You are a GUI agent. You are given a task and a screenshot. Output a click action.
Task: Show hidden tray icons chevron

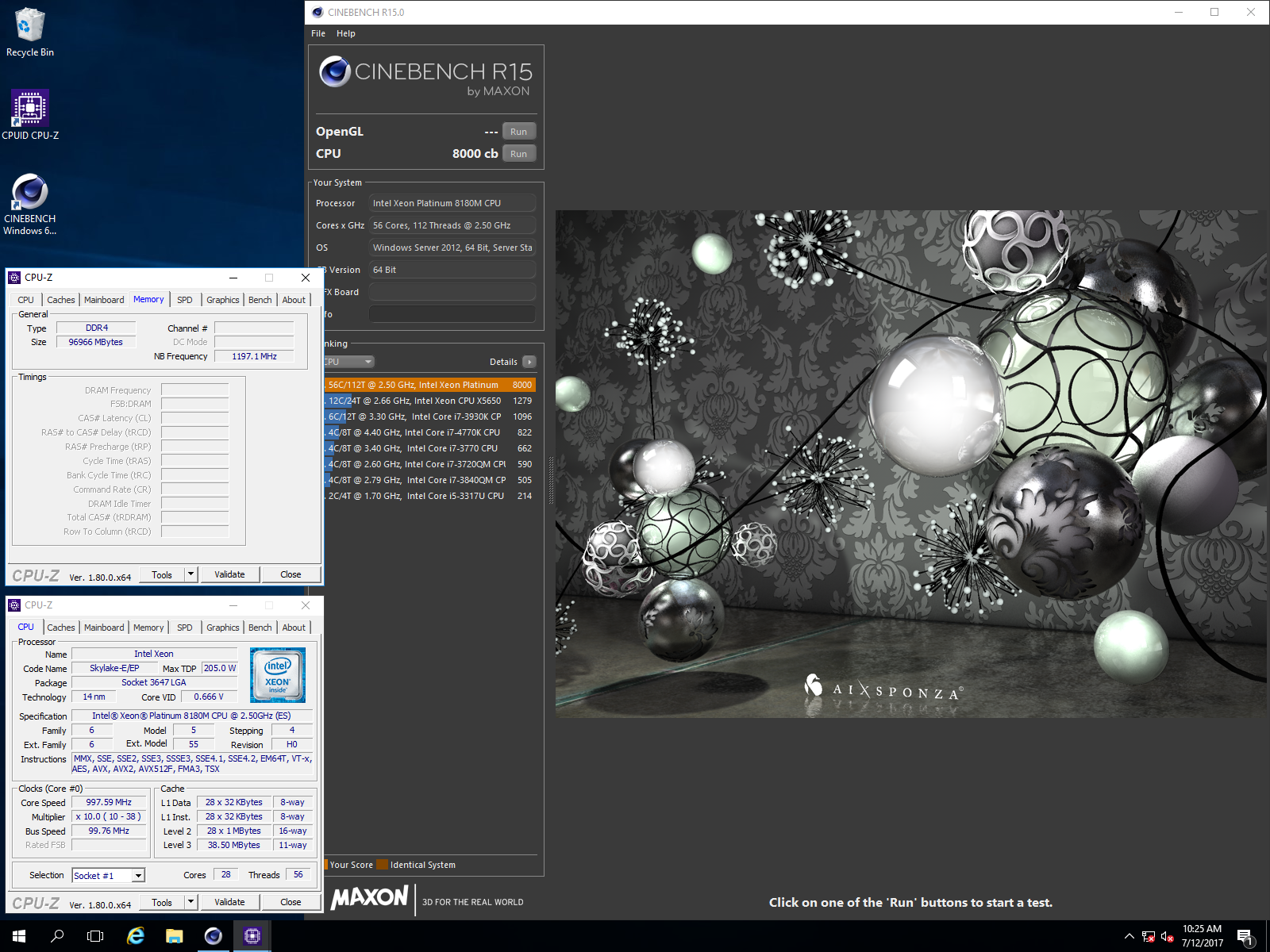(1130, 936)
